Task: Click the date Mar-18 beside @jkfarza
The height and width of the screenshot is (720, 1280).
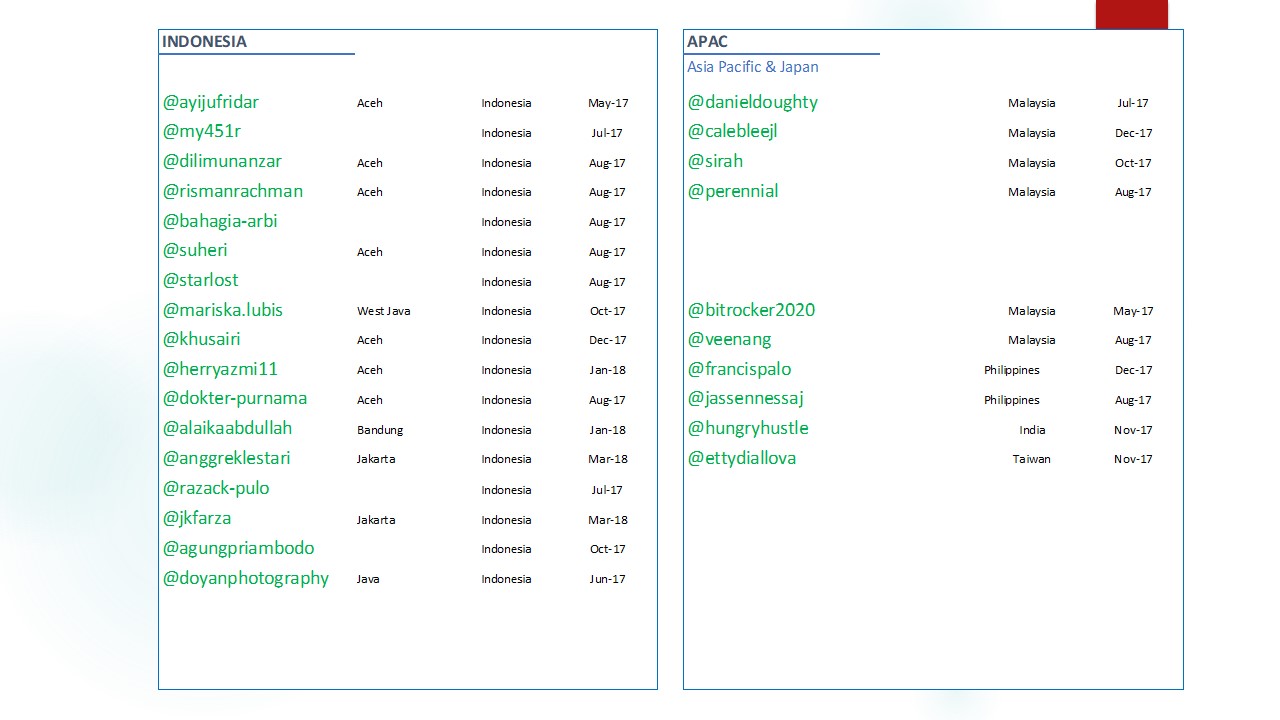Action: click(608, 520)
